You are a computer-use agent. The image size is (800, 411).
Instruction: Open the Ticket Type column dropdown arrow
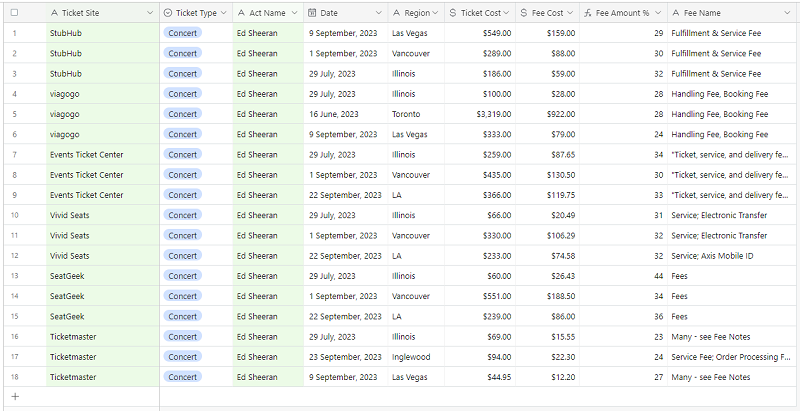(x=223, y=13)
